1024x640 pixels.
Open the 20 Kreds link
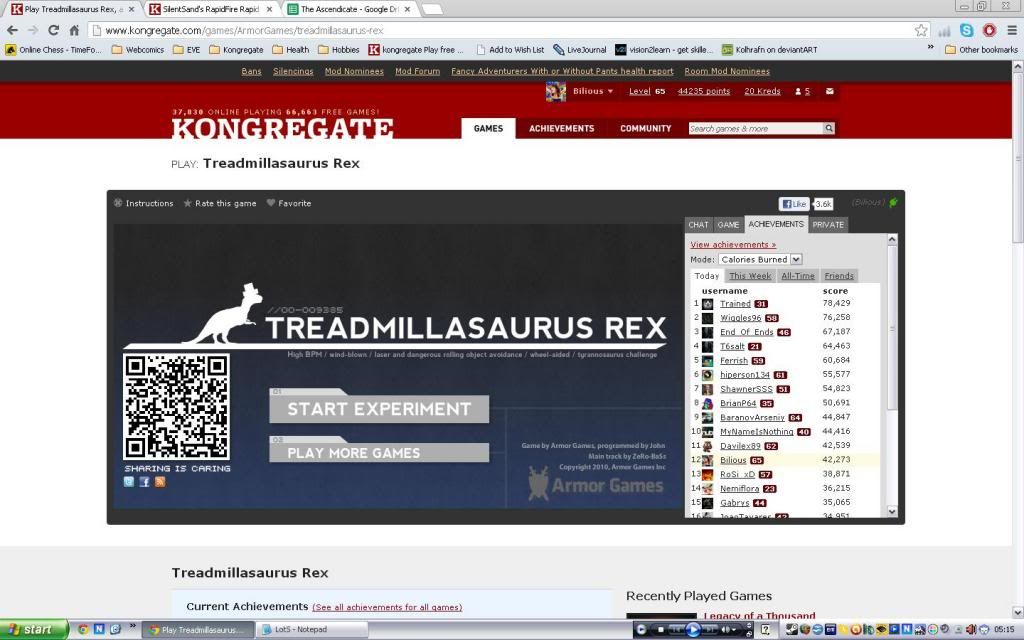click(x=762, y=91)
